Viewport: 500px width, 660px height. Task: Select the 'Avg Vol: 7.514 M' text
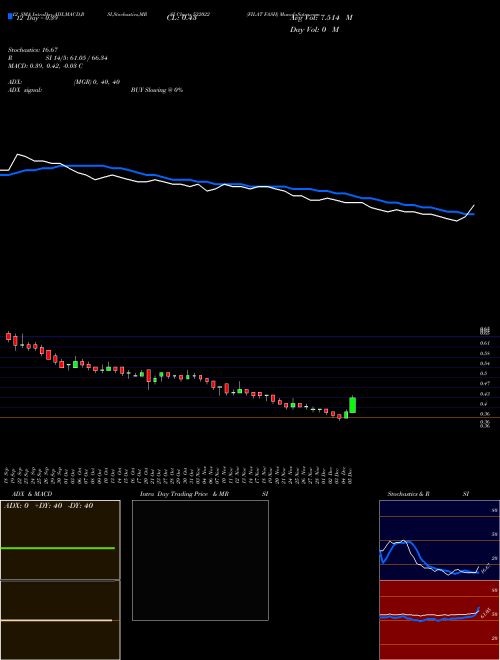(x=321, y=18)
